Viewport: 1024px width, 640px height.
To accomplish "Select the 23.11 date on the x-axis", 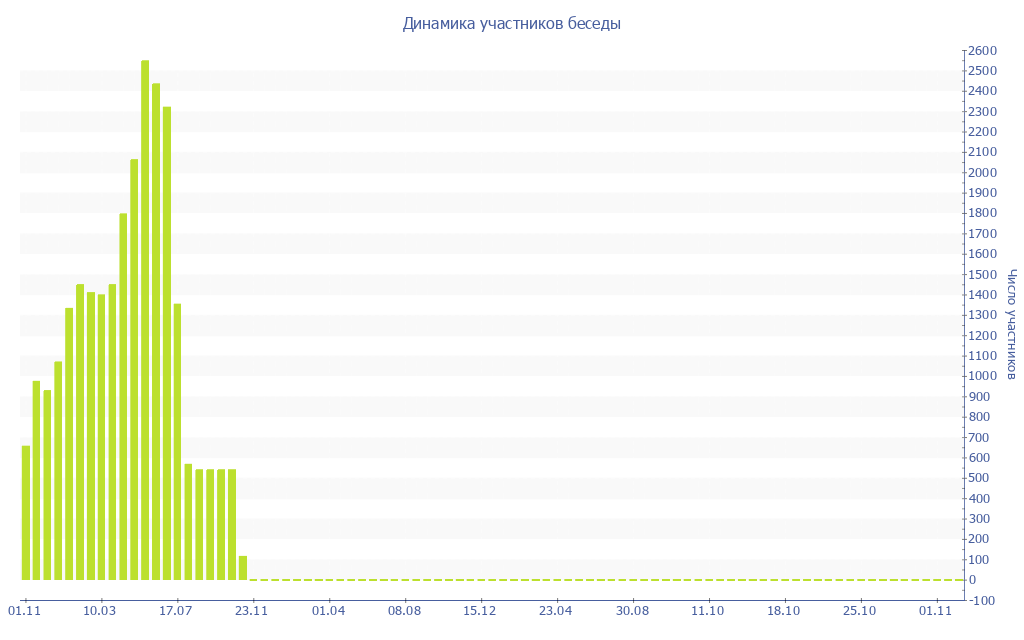I will 252,610.
